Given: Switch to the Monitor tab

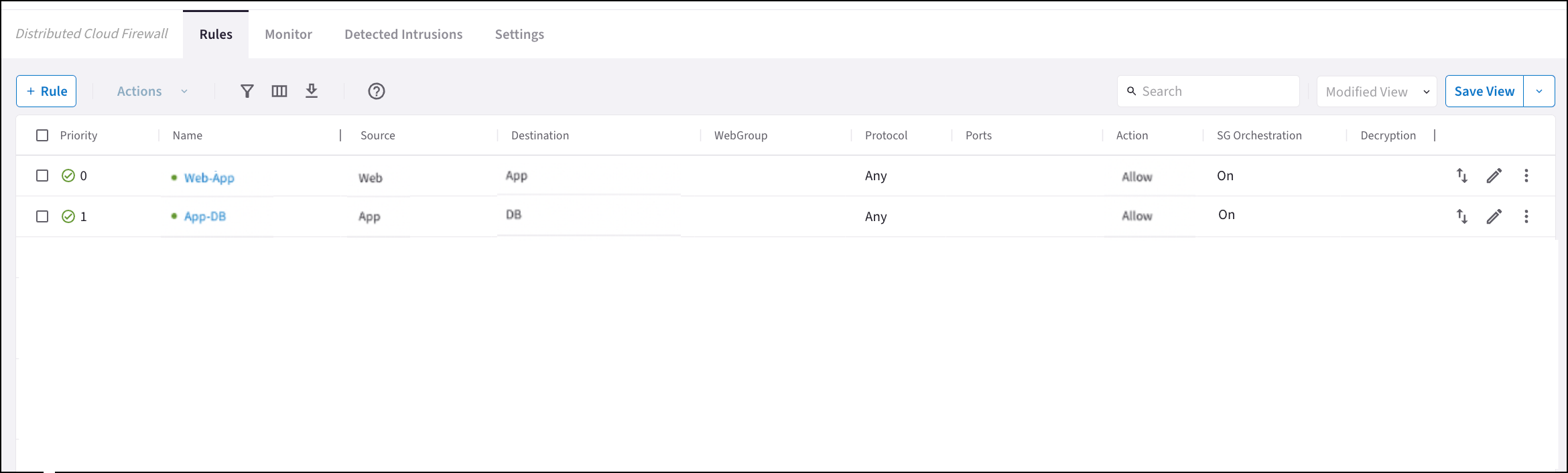Looking at the screenshot, I should tap(288, 34).
